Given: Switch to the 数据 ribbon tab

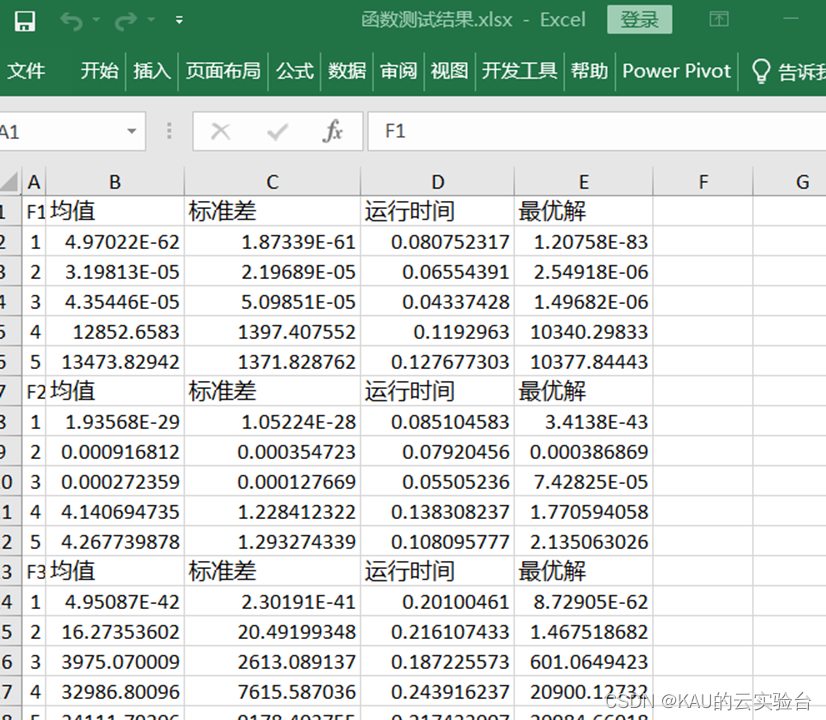Looking at the screenshot, I should click(347, 71).
